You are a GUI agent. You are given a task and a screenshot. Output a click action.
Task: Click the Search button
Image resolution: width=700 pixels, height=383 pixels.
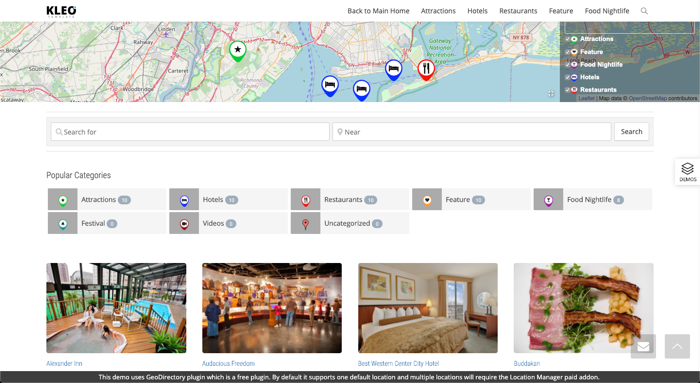[x=631, y=132]
